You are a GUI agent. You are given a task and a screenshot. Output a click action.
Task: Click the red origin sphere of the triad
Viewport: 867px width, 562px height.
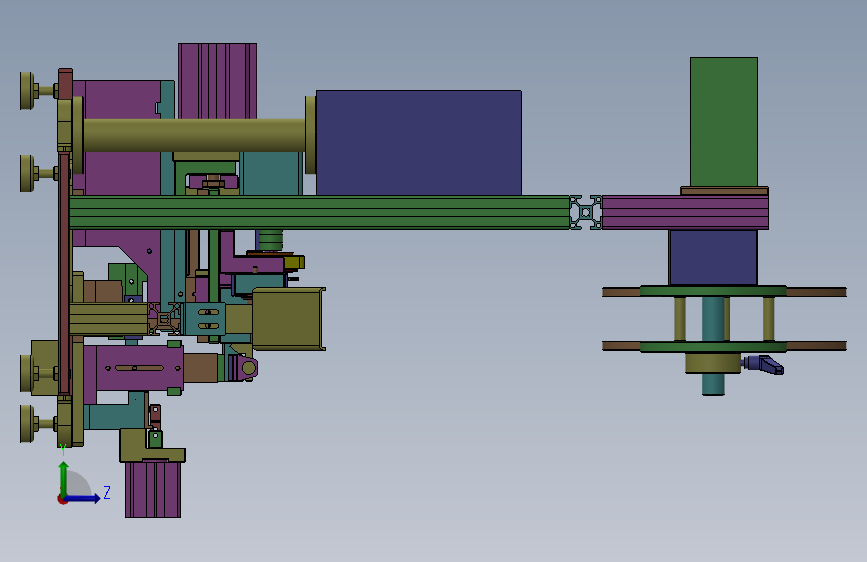point(62,499)
